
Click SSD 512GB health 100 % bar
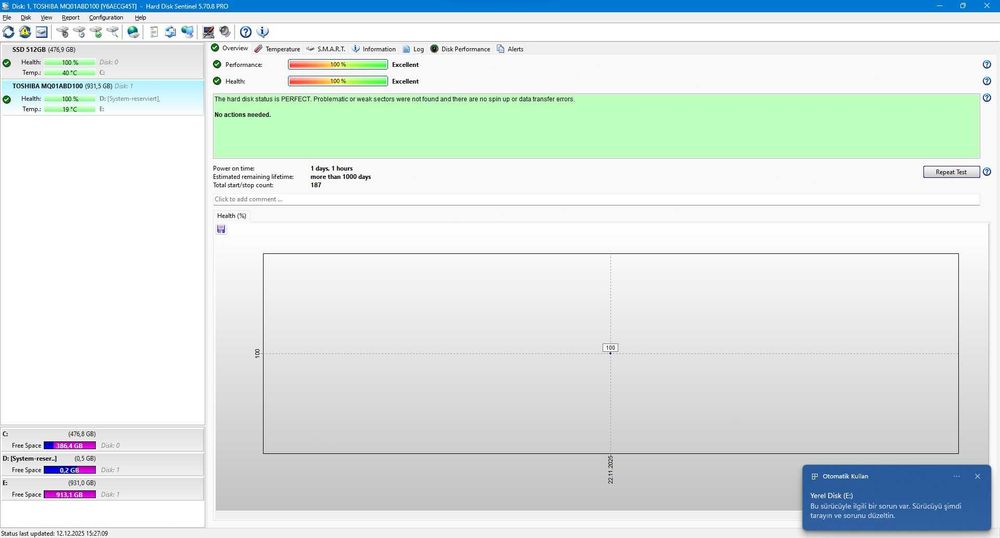[x=70, y=62]
